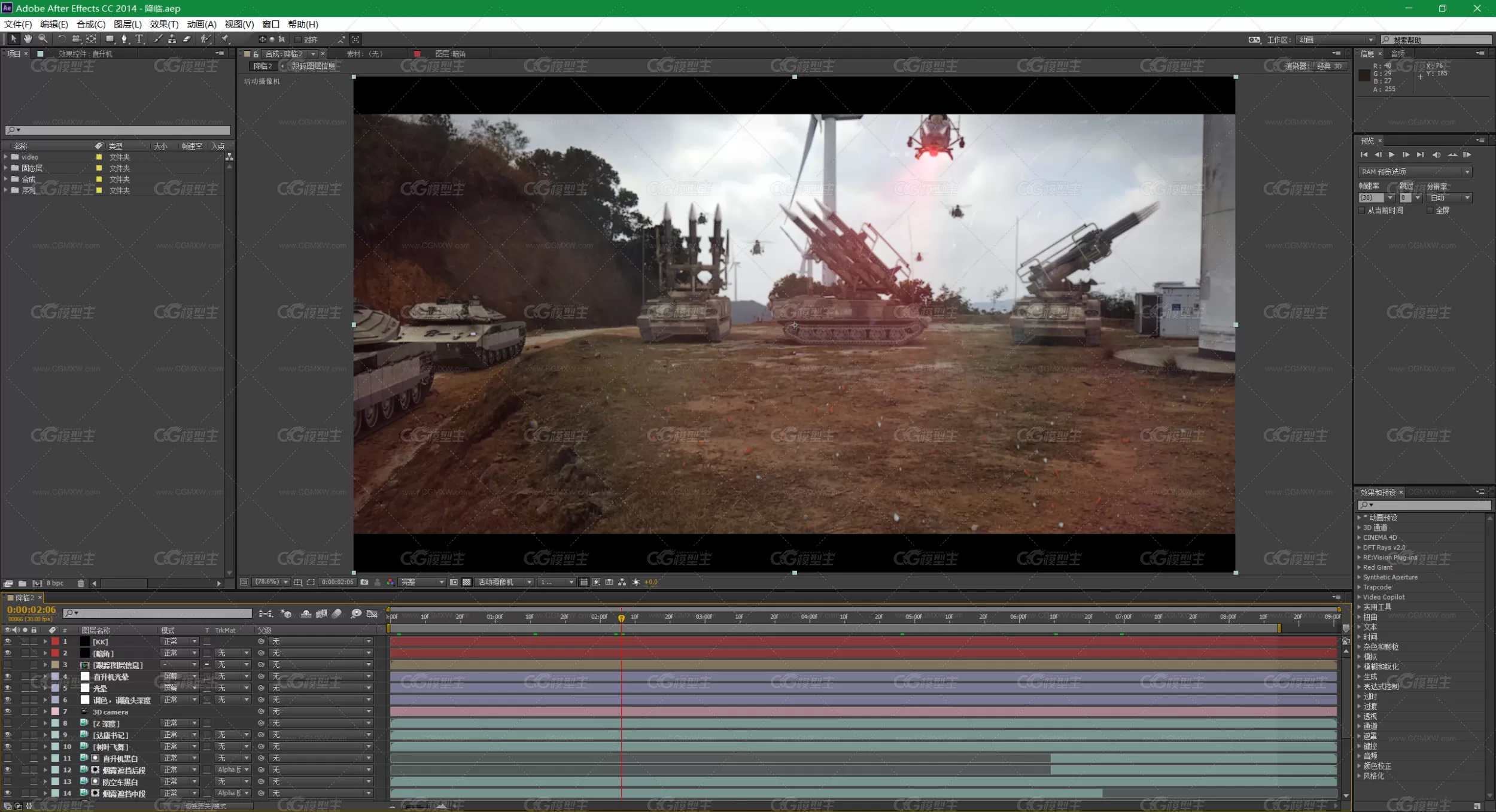Screen dimensions: 1496x812
Task: Select the Pen tool
Action: click(x=124, y=39)
